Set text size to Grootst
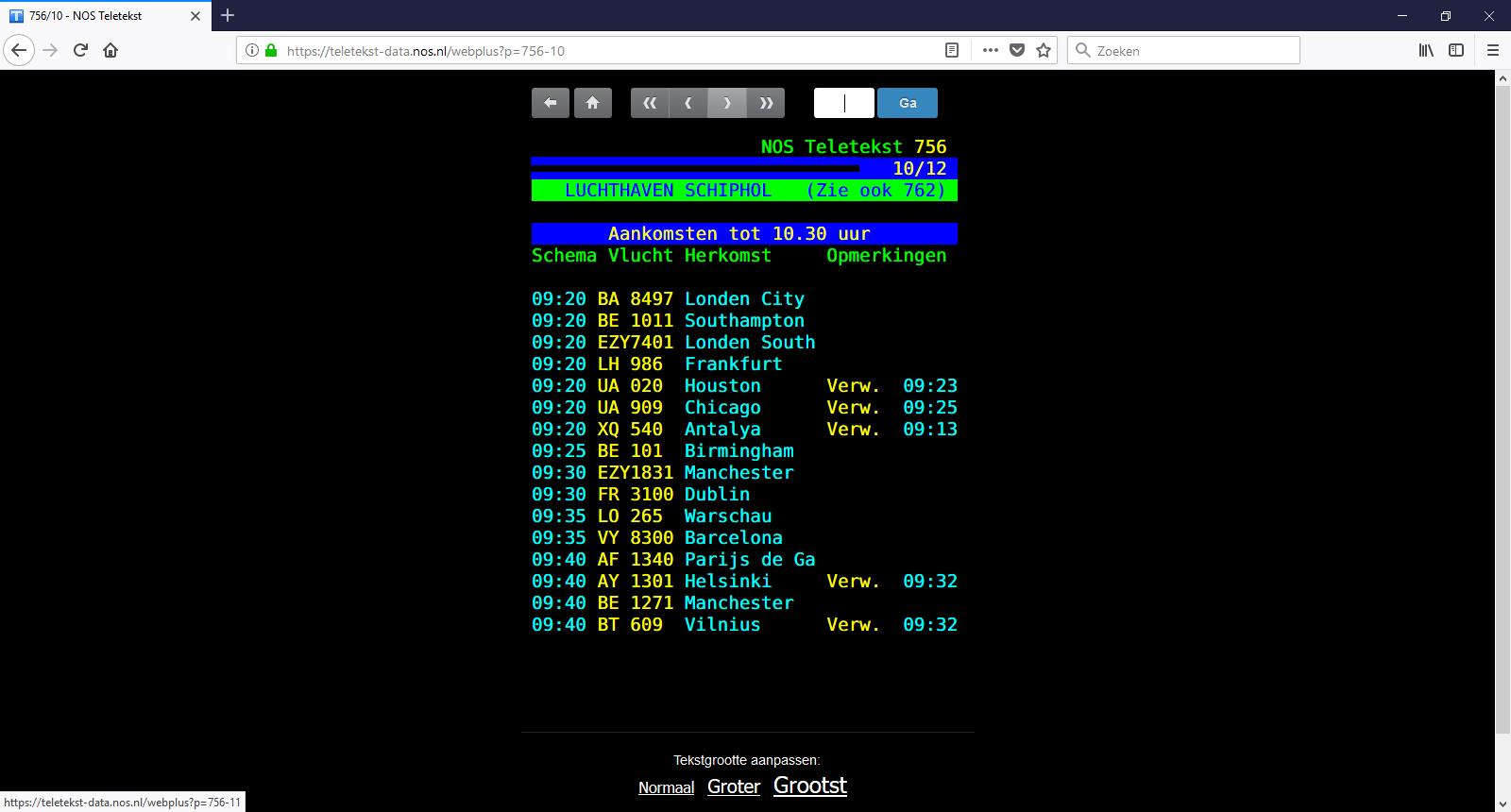Image resolution: width=1511 pixels, height=812 pixels. pos(809,786)
